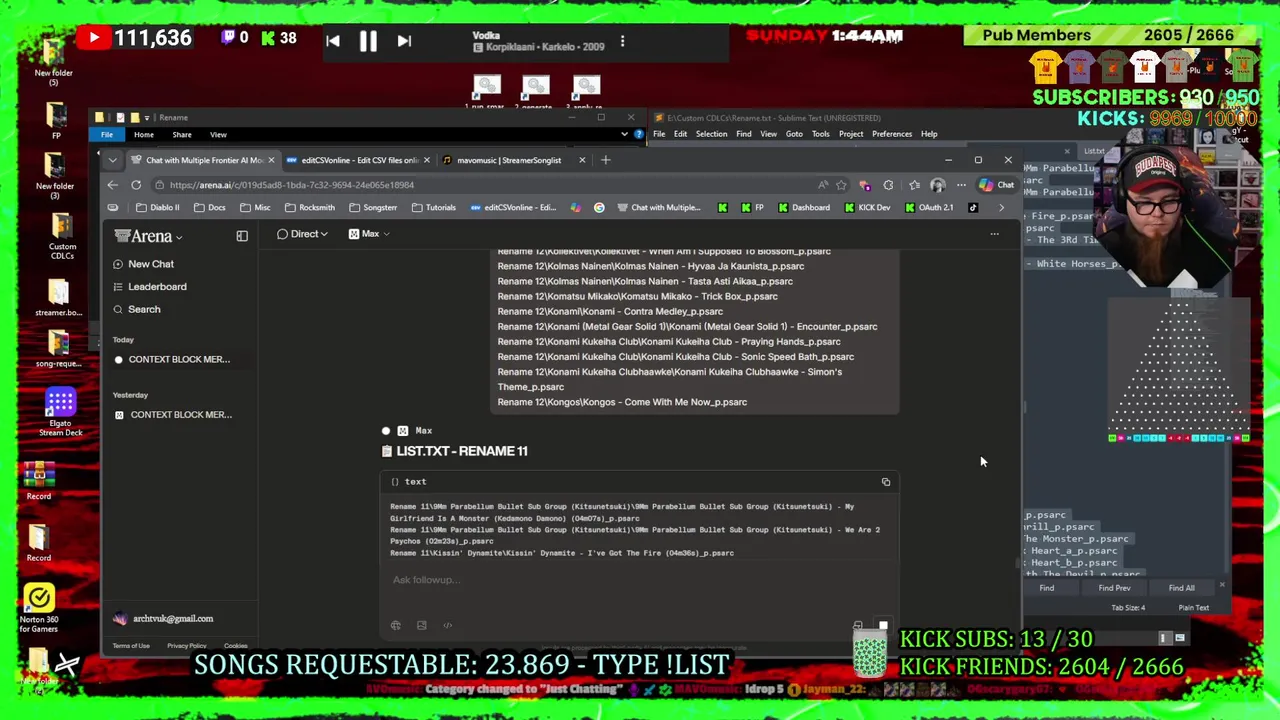Open the Diablo II bookmarks folder
This screenshot has height=720, width=1280.
point(157,208)
